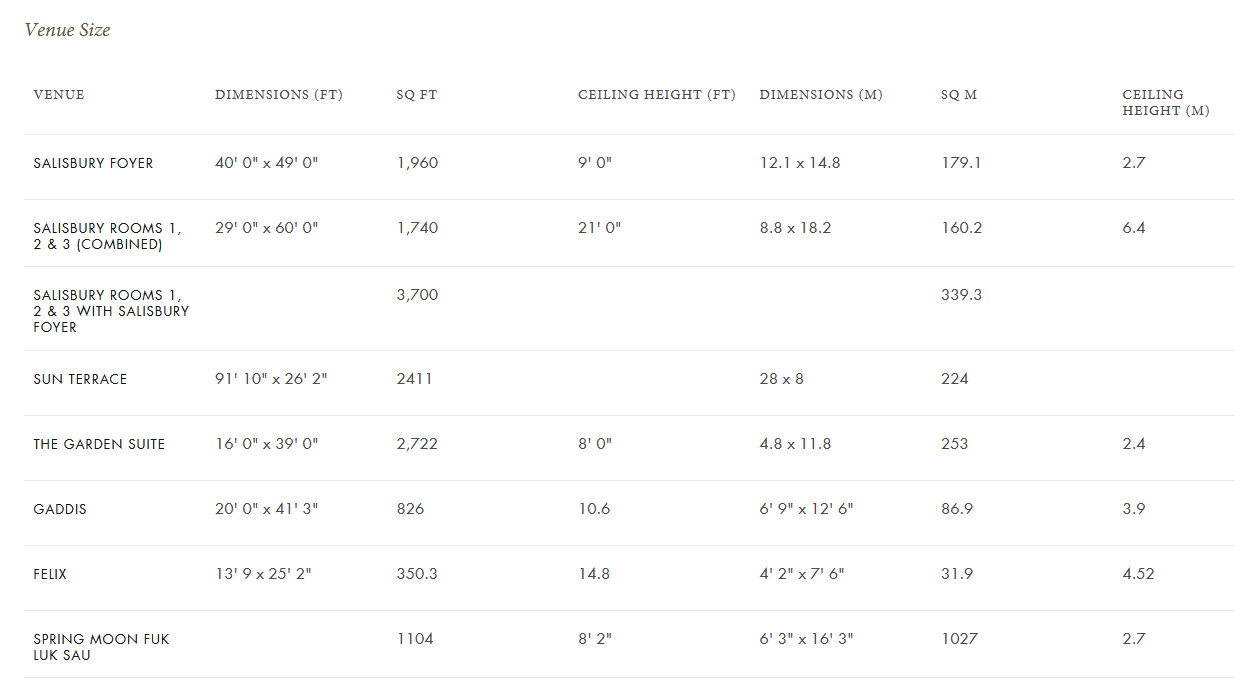Select Spring Moon Fuk Luk Sau venue

coord(101,647)
